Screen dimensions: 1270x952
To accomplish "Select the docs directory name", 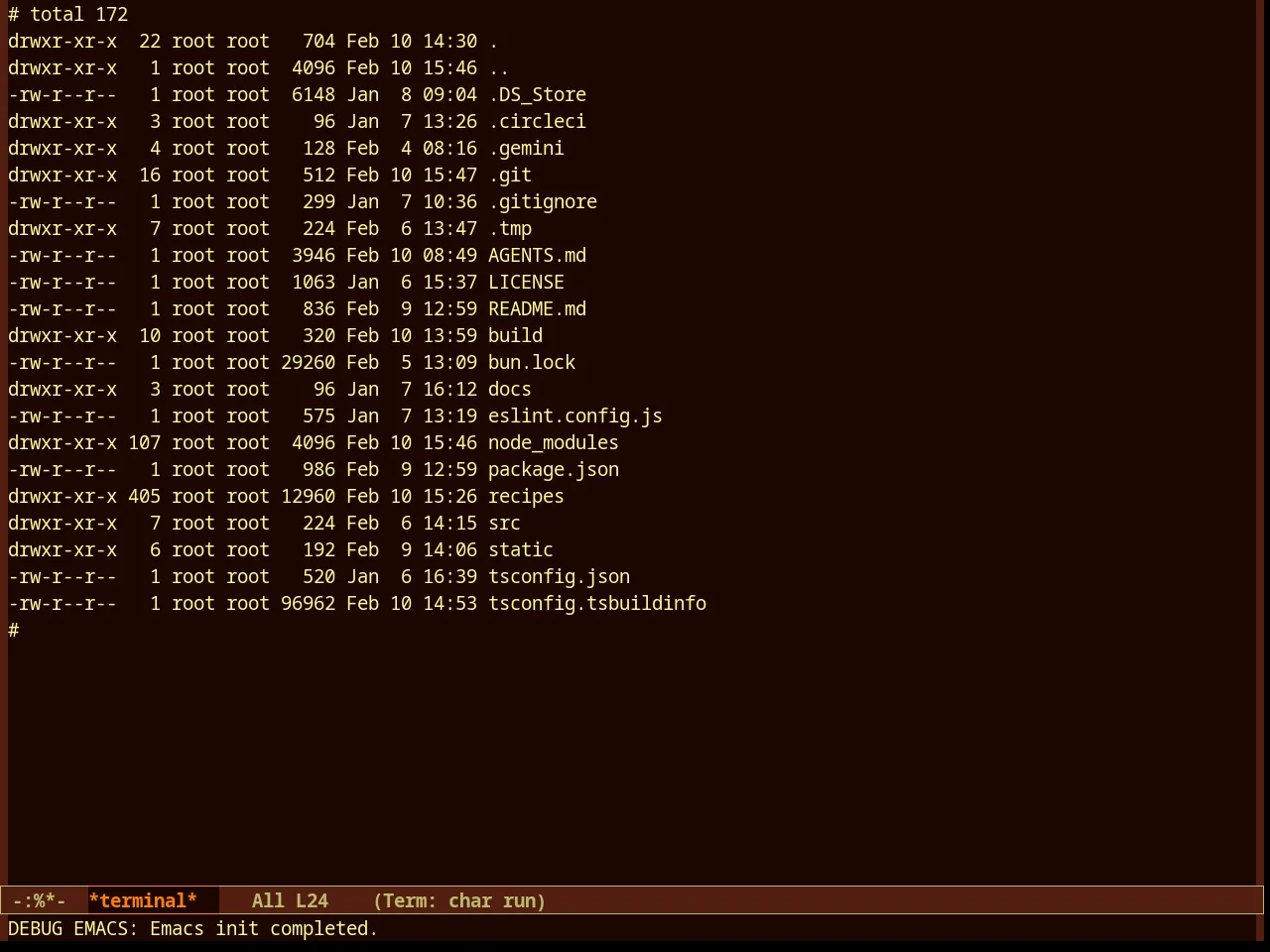I will [x=510, y=390].
